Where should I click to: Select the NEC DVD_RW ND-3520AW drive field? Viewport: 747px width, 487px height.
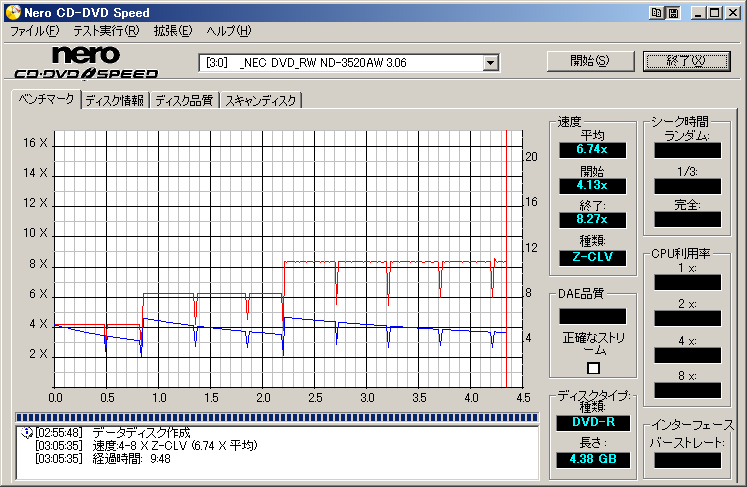pos(340,63)
